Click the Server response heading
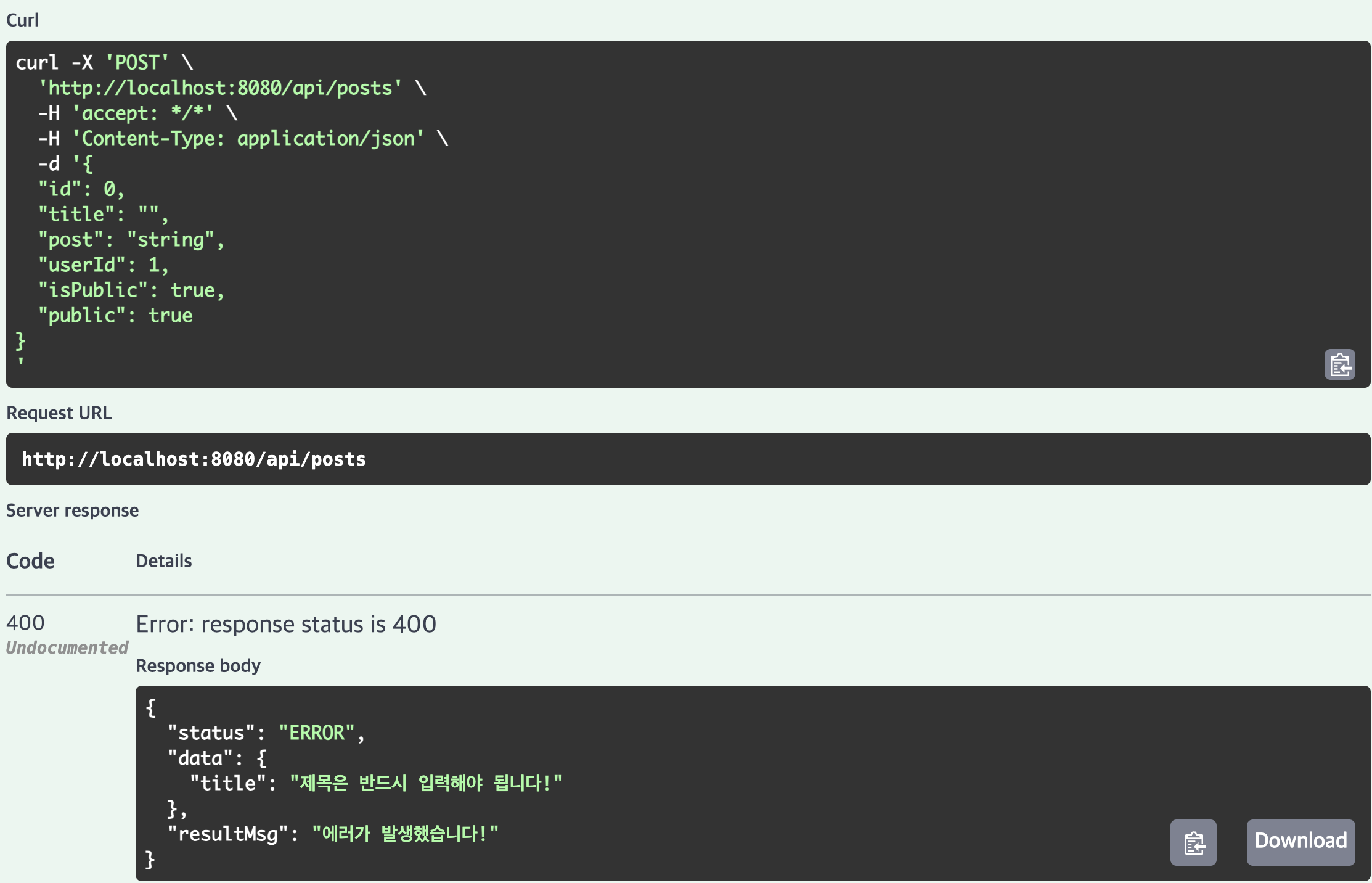 point(72,511)
